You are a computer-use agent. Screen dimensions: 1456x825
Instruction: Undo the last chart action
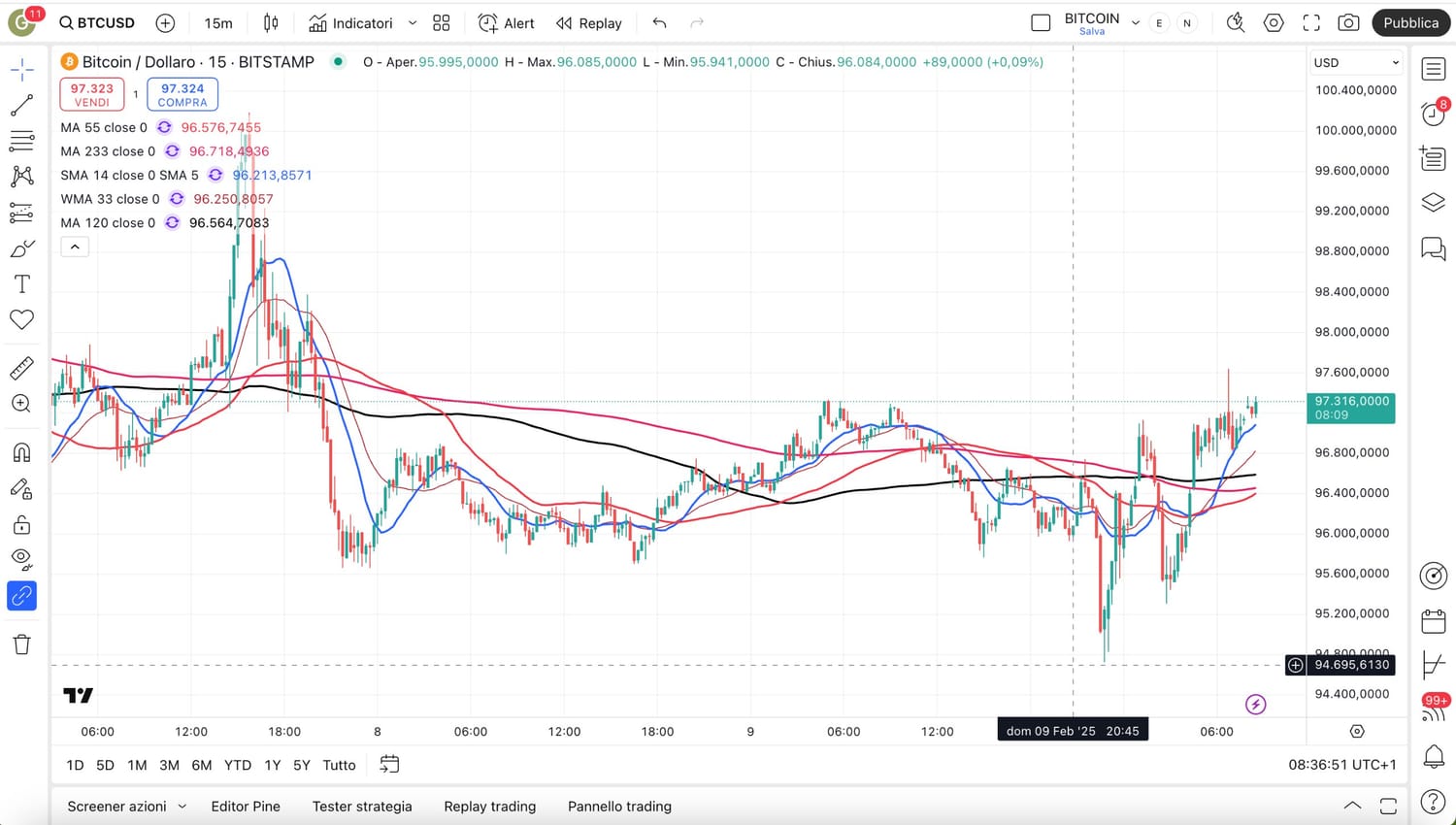pos(660,23)
